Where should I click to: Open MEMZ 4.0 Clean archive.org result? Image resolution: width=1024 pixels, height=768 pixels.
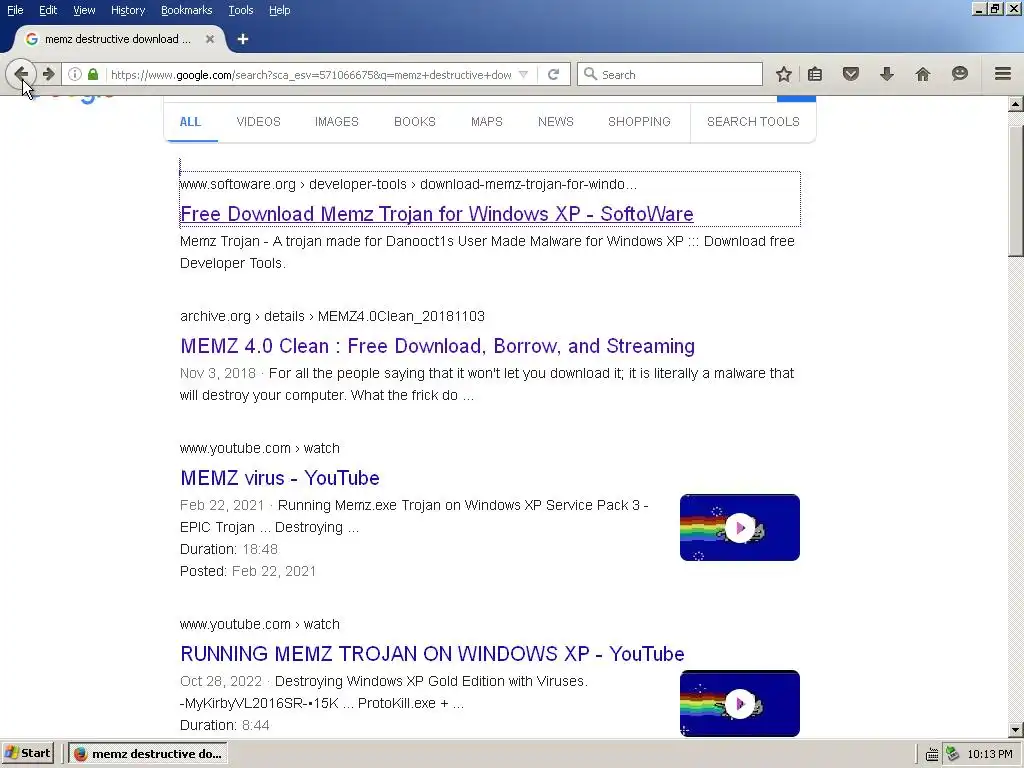(x=438, y=345)
